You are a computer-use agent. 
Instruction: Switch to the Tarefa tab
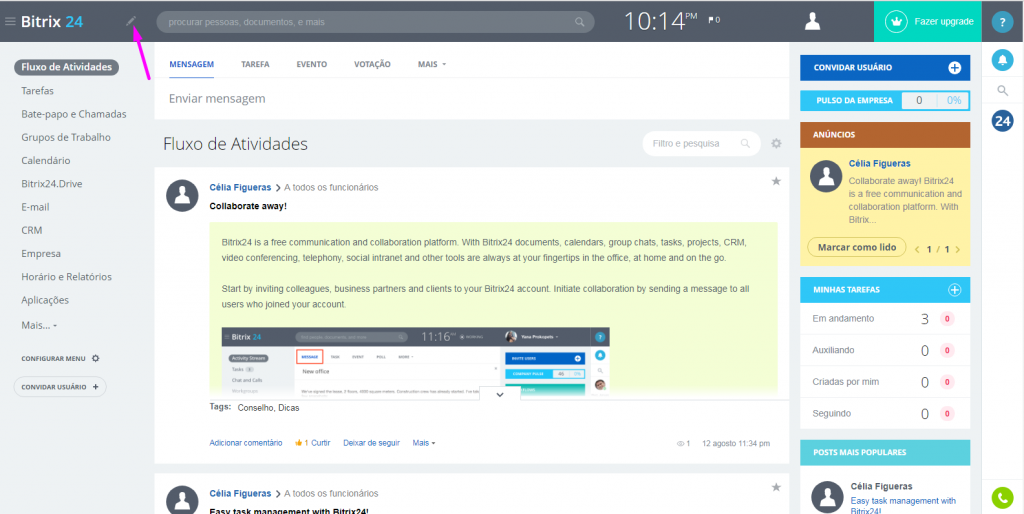click(x=255, y=64)
